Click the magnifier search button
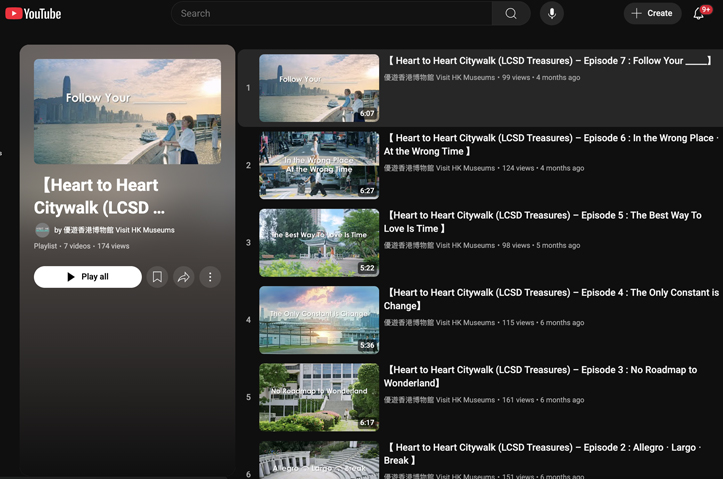Image resolution: width=723 pixels, height=479 pixels. click(511, 13)
